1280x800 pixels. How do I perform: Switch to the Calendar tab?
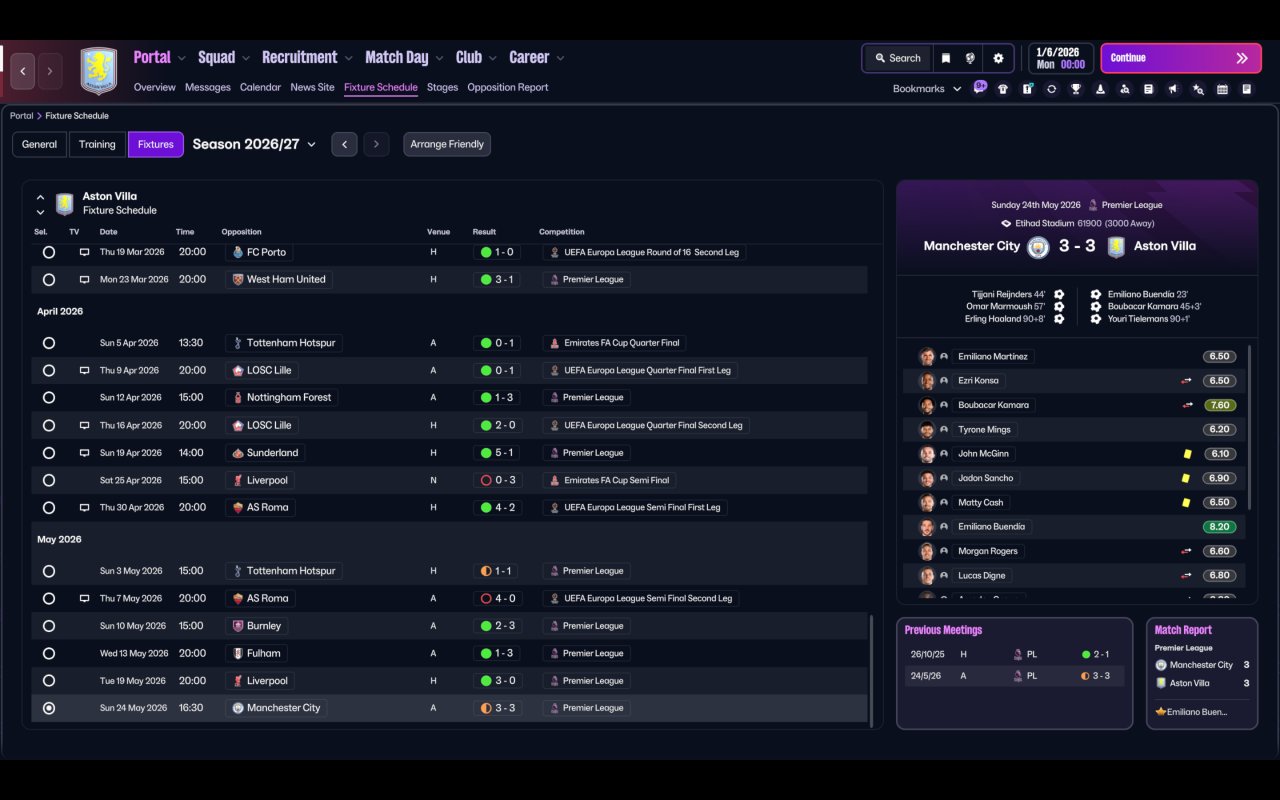pos(260,88)
